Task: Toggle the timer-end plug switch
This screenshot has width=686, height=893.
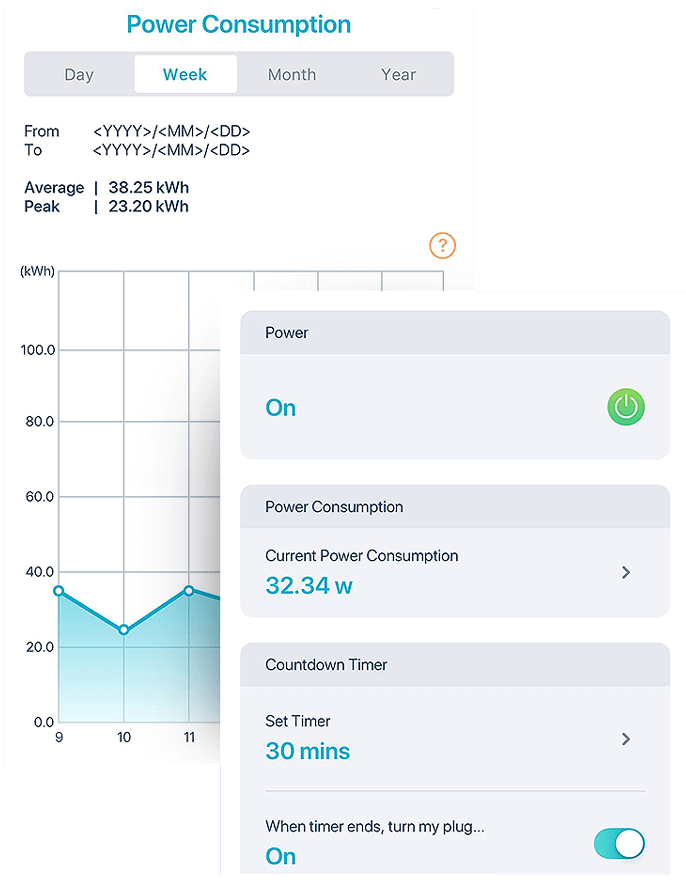Action: tap(619, 844)
